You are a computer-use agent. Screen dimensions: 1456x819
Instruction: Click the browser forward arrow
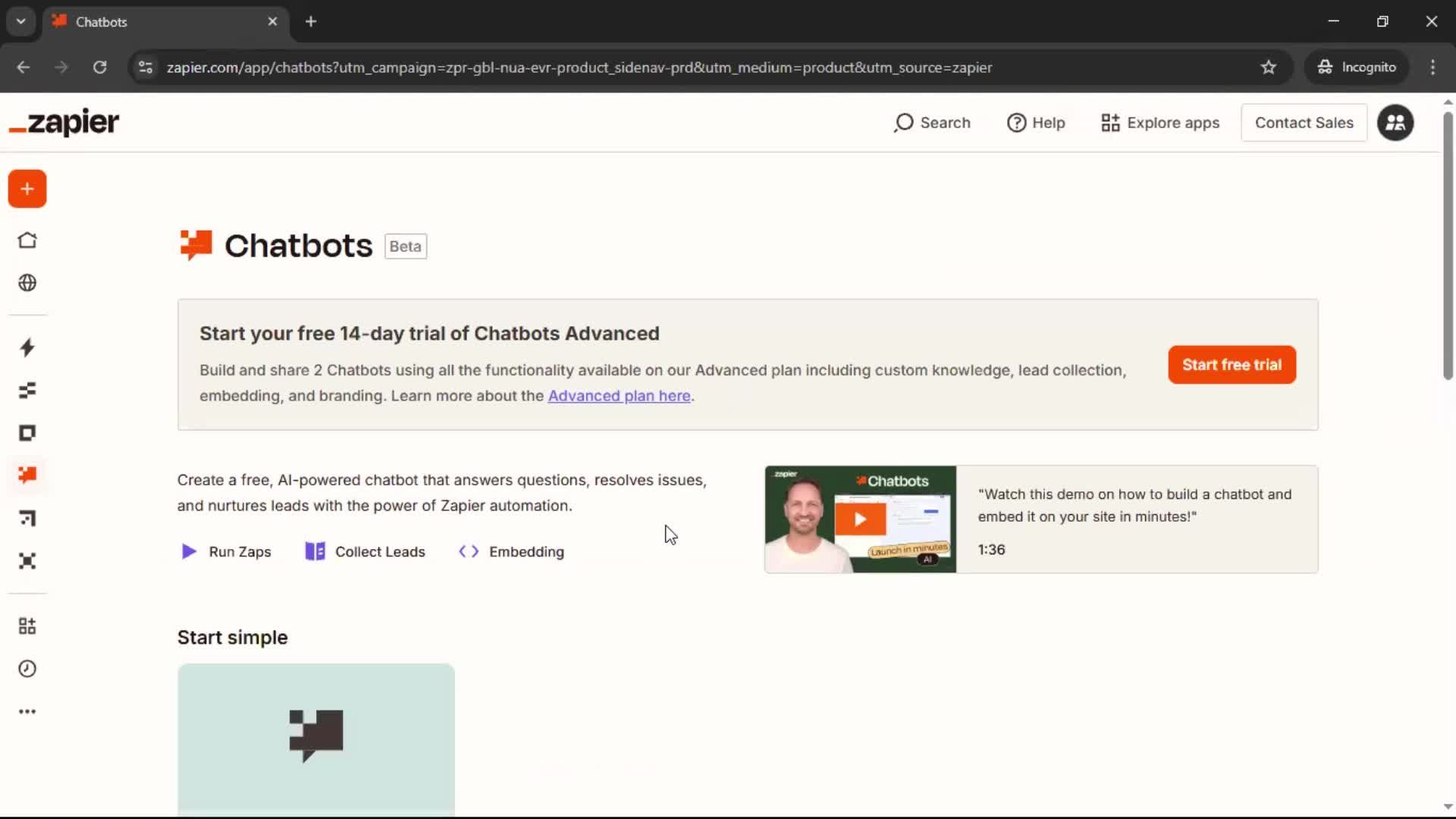[61, 67]
